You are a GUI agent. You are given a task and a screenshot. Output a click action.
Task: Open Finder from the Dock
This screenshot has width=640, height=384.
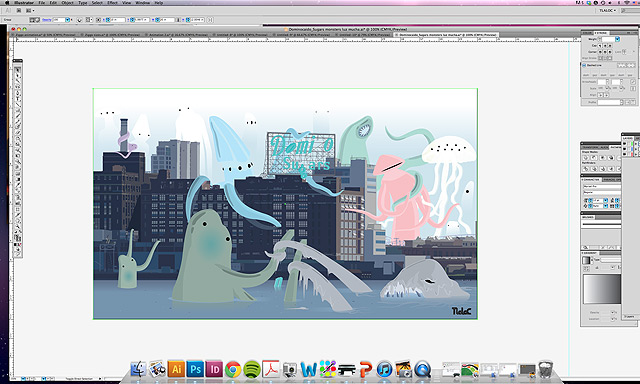(x=138, y=369)
